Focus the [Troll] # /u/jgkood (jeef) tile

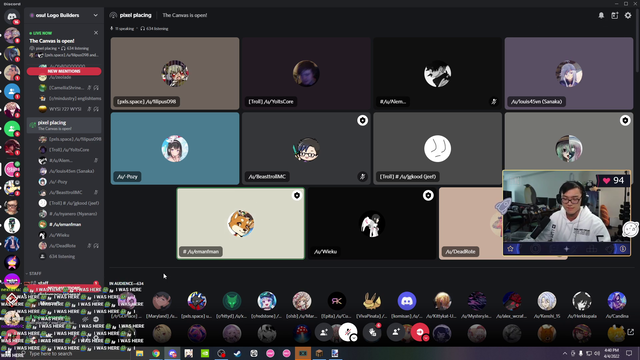point(438,149)
